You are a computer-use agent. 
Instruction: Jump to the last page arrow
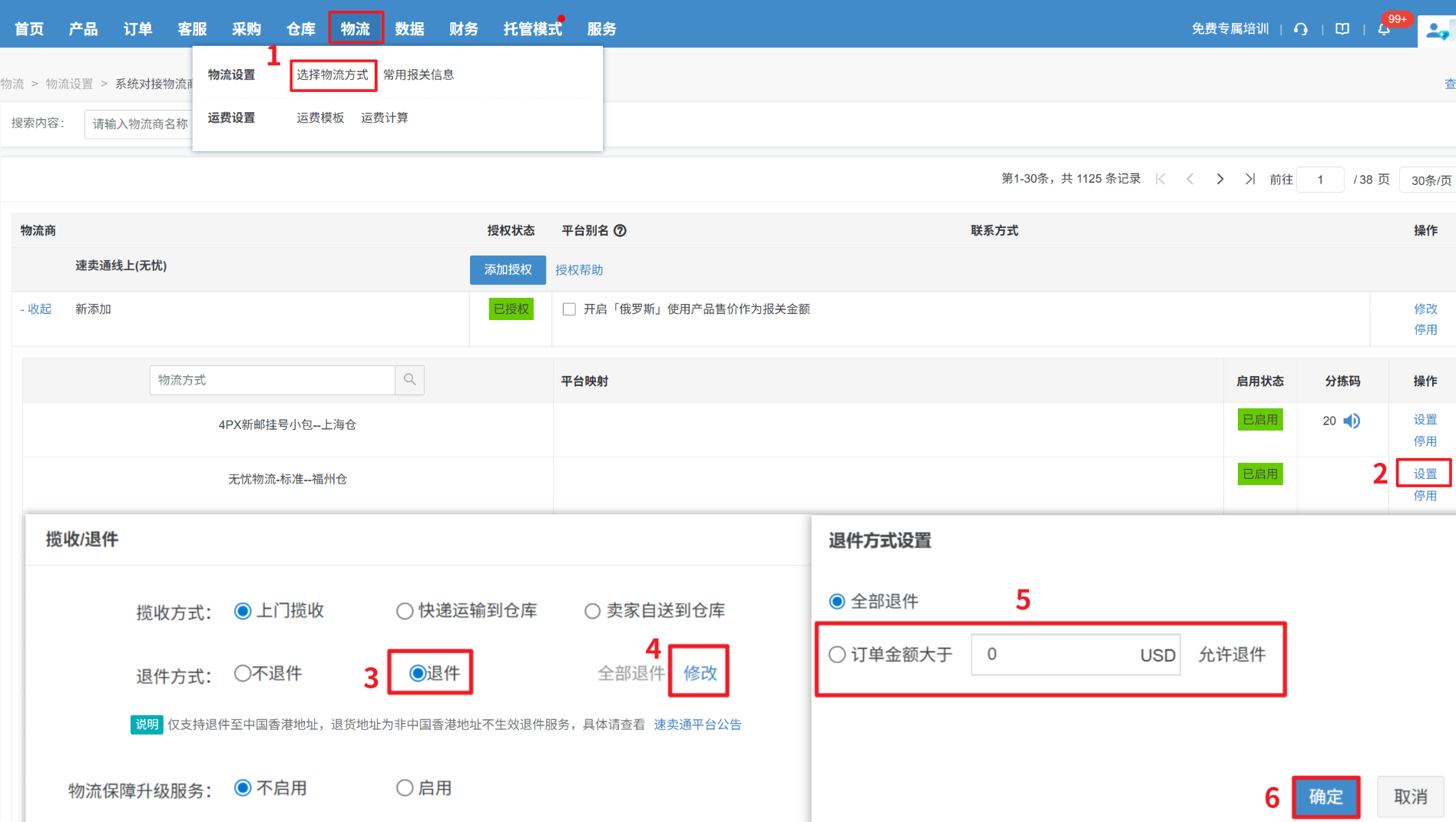click(1249, 179)
